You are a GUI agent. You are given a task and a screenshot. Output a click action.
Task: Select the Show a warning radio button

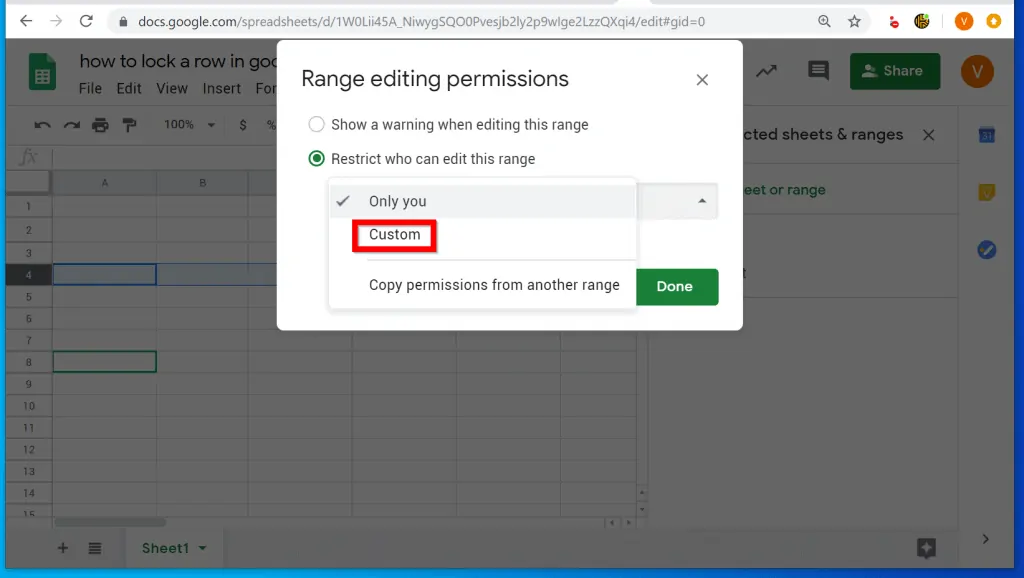316,125
